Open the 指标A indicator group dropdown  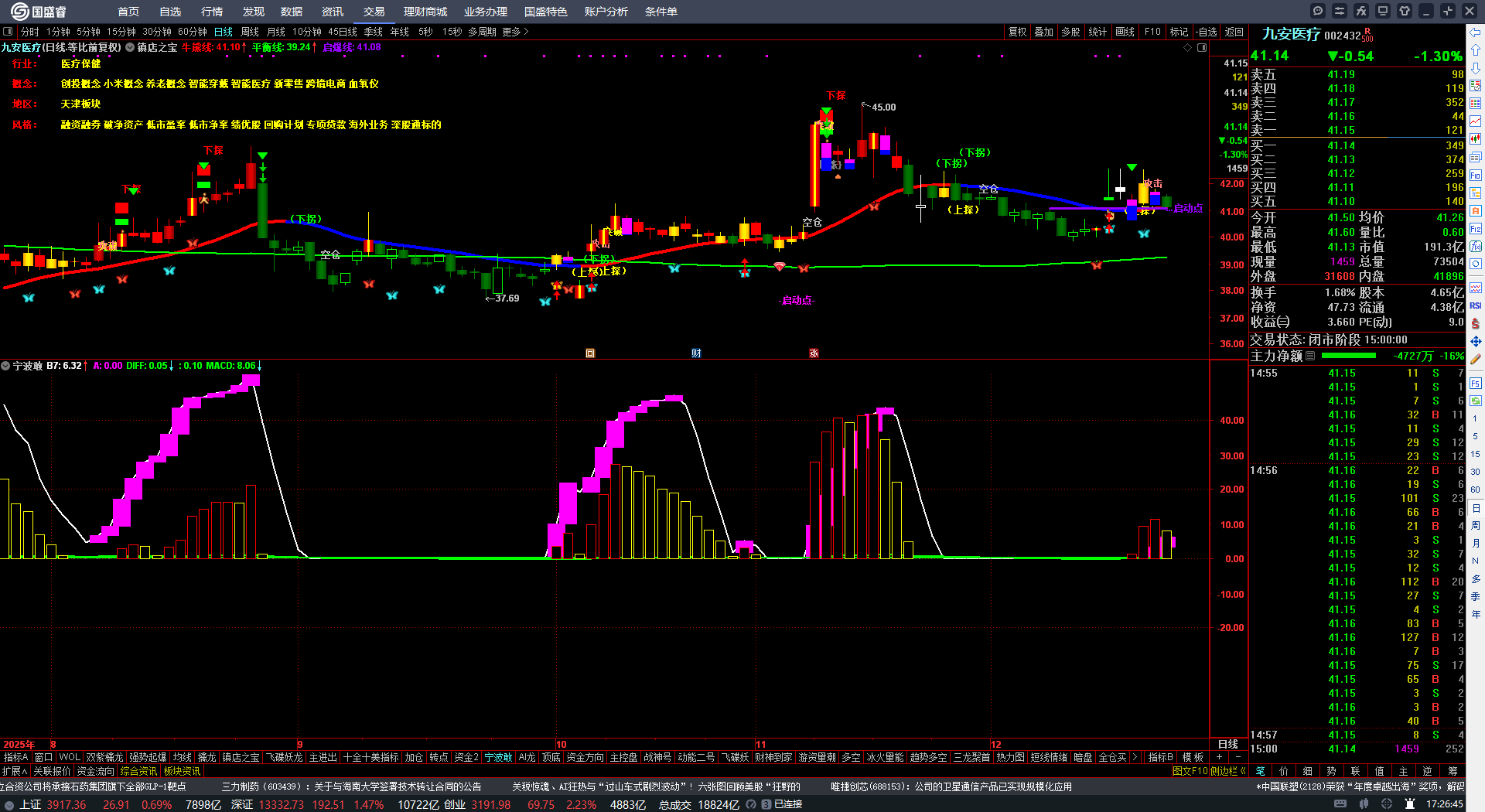pyautogui.click(x=16, y=757)
